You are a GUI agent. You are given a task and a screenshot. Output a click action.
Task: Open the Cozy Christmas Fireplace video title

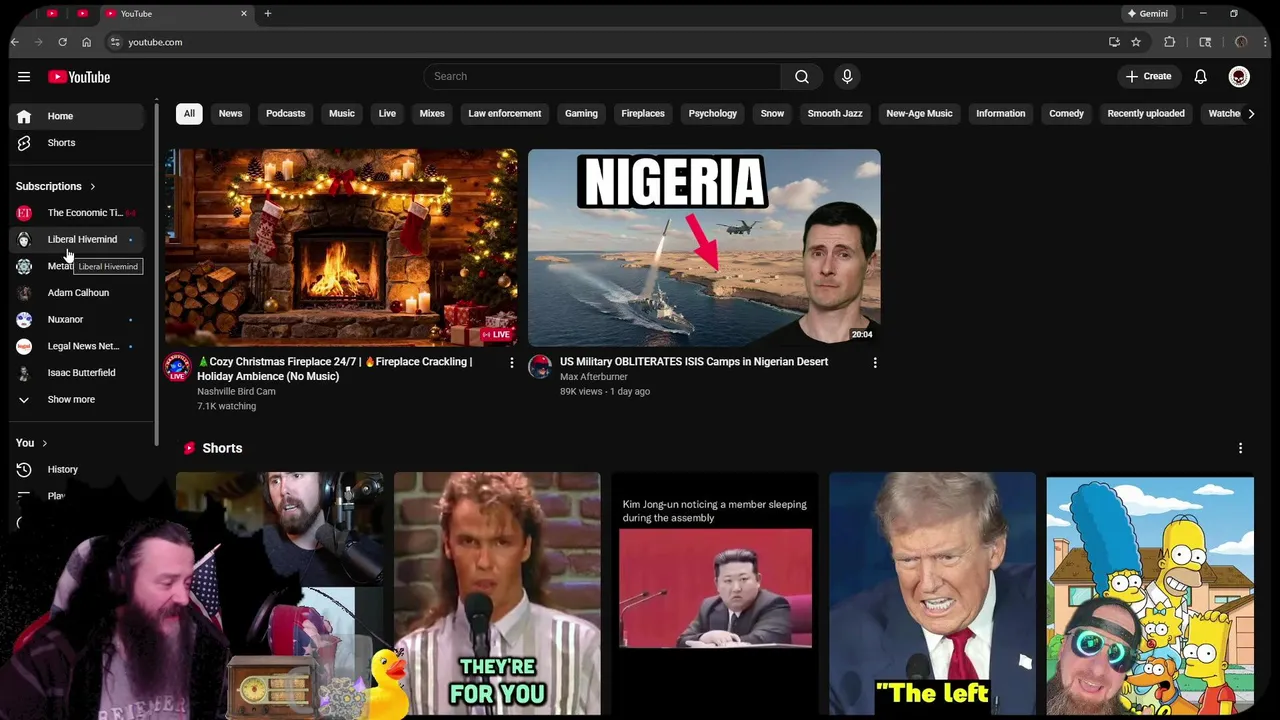pyautogui.click(x=334, y=369)
